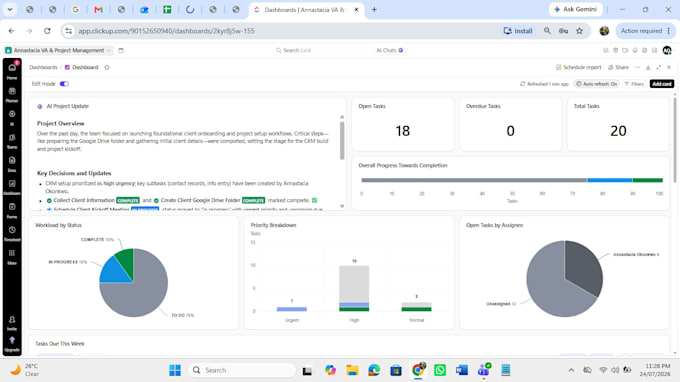680x382 pixels.
Task: Show hidden system tray icons chevron
Action: (x=571, y=370)
